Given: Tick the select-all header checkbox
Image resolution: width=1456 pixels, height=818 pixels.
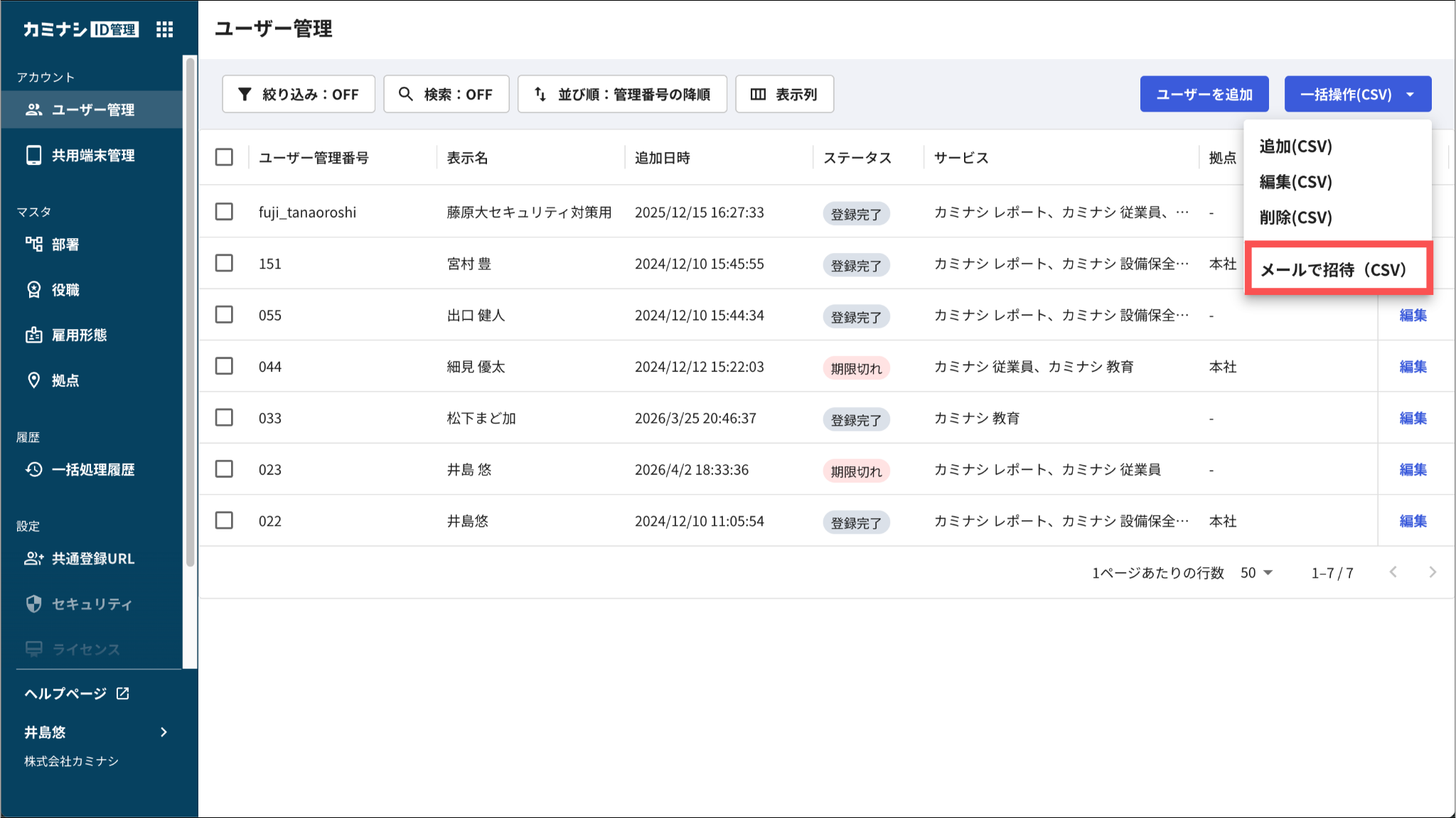Looking at the screenshot, I should pos(224,157).
